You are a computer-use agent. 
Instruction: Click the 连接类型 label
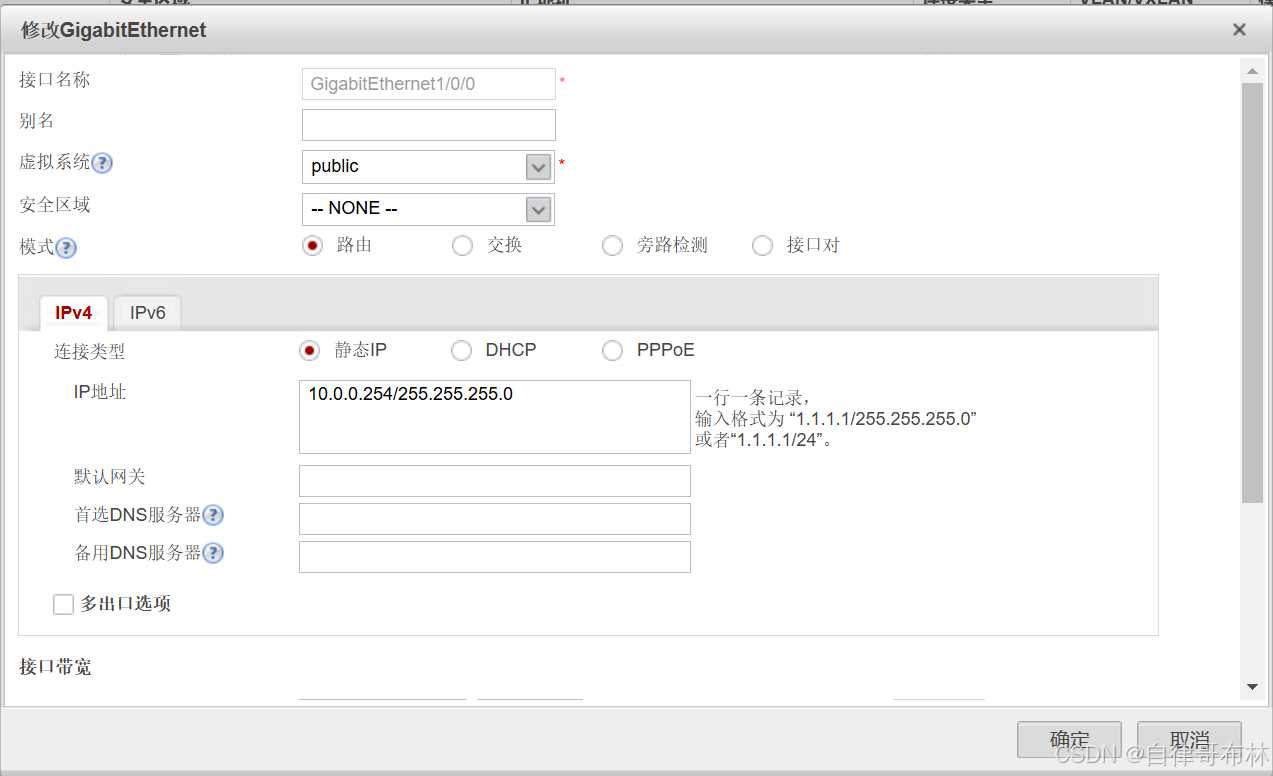pyautogui.click(x=90, y=352)
